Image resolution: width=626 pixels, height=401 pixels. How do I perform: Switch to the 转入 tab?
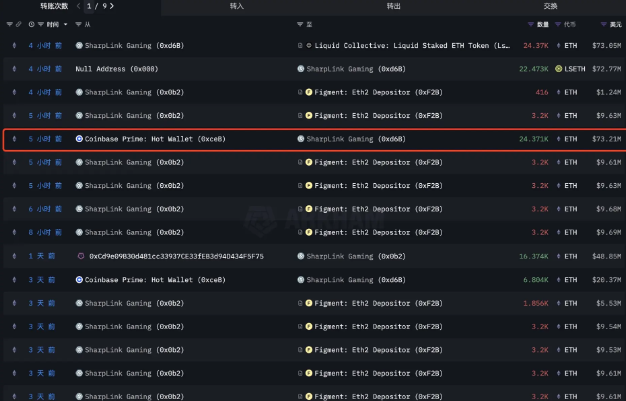click(x=237, y=6)
